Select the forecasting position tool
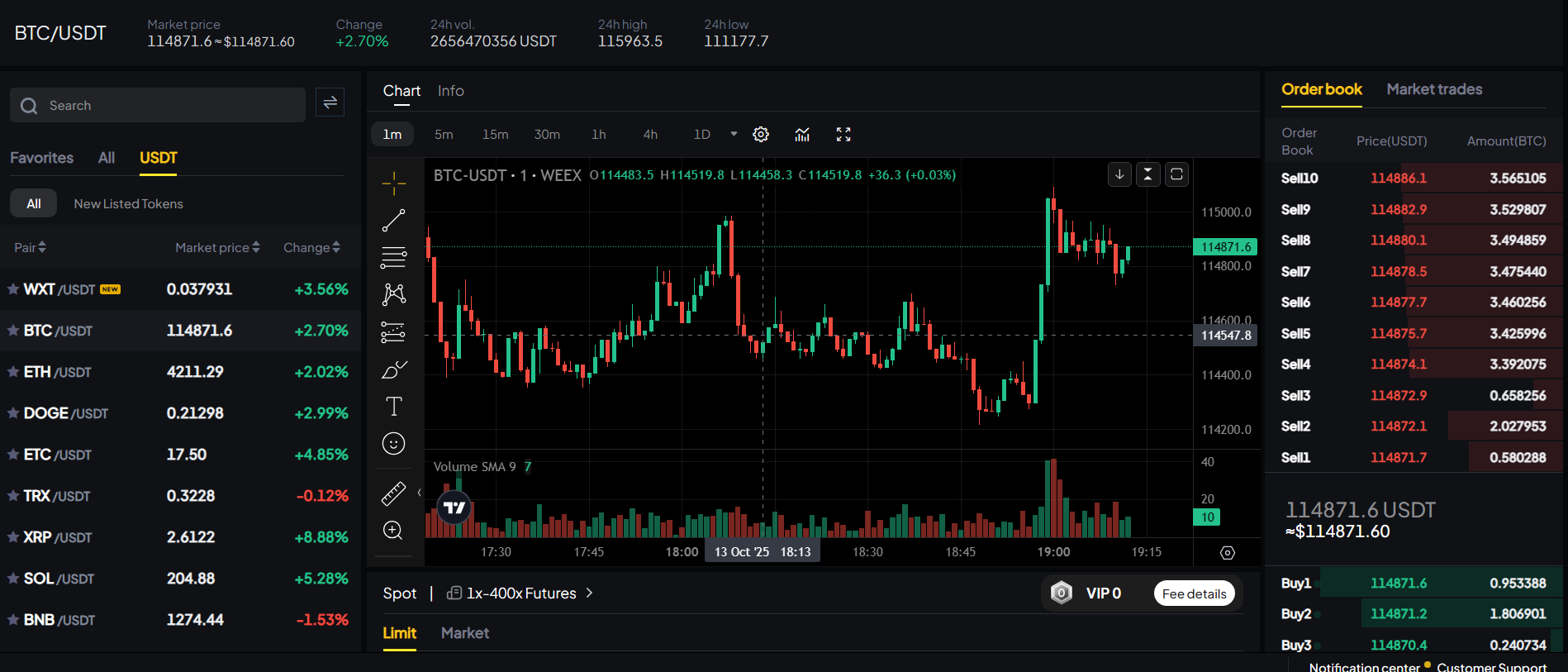This screenshot has height=672, width=1568. (x=393, y=331)
